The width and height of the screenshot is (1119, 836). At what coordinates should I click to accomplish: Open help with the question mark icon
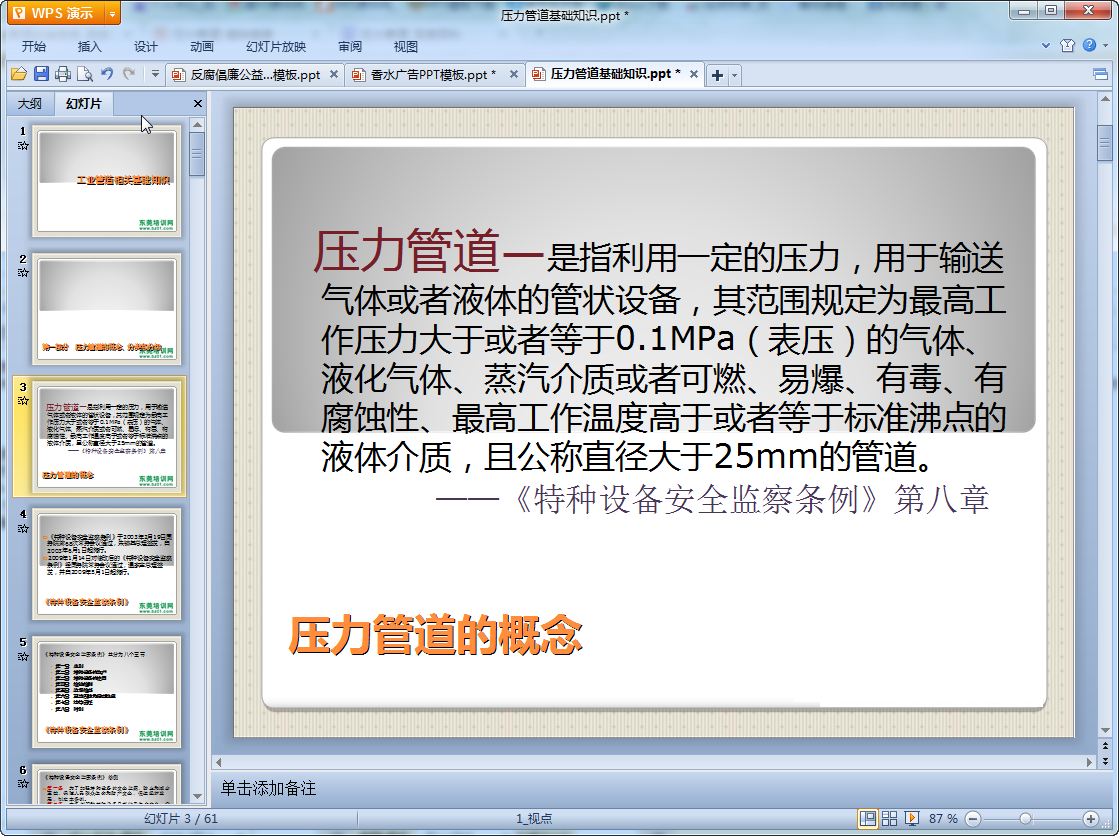(1089, 45)
